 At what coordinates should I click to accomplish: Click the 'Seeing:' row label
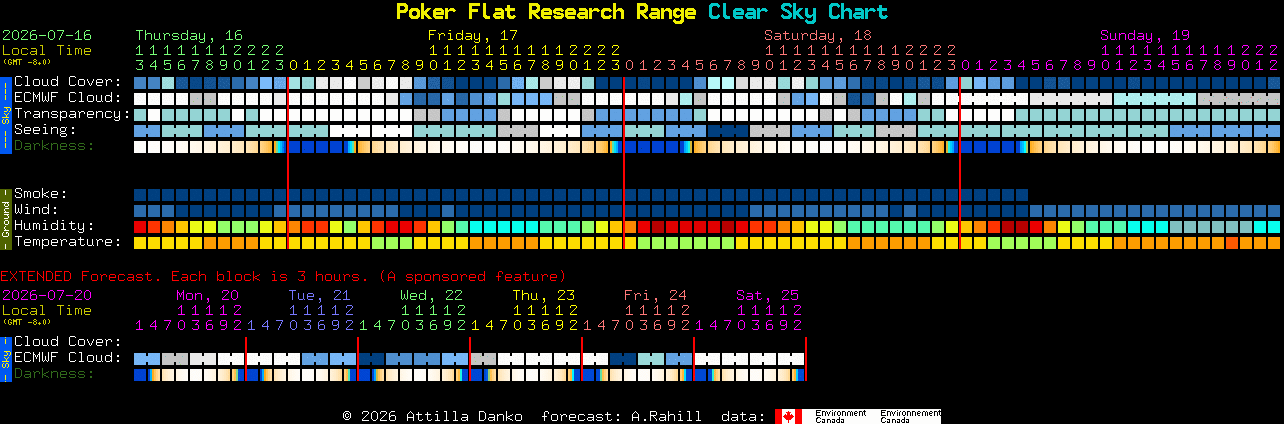point(45,130)
